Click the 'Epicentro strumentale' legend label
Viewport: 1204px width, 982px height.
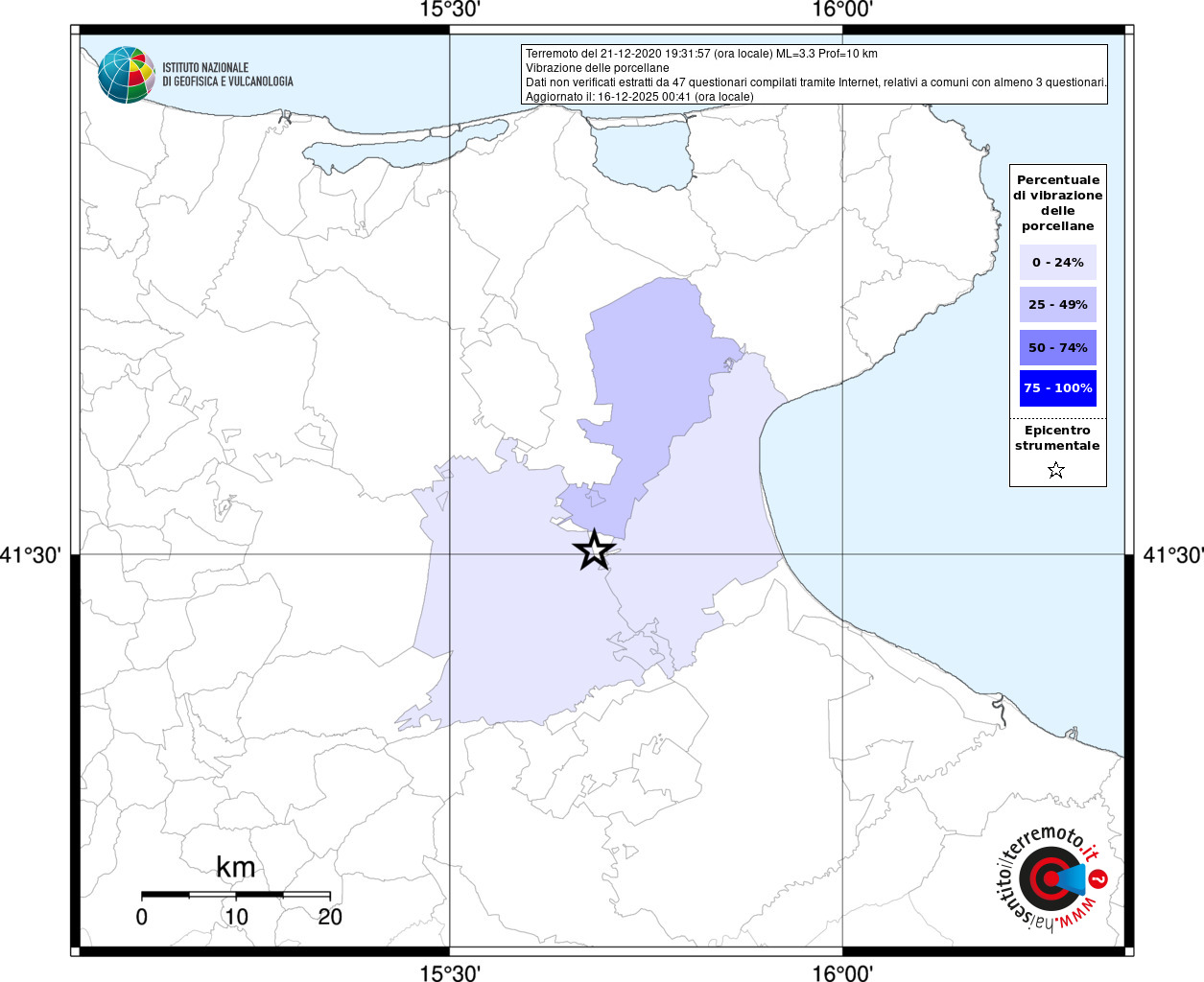click(1057, 438)
